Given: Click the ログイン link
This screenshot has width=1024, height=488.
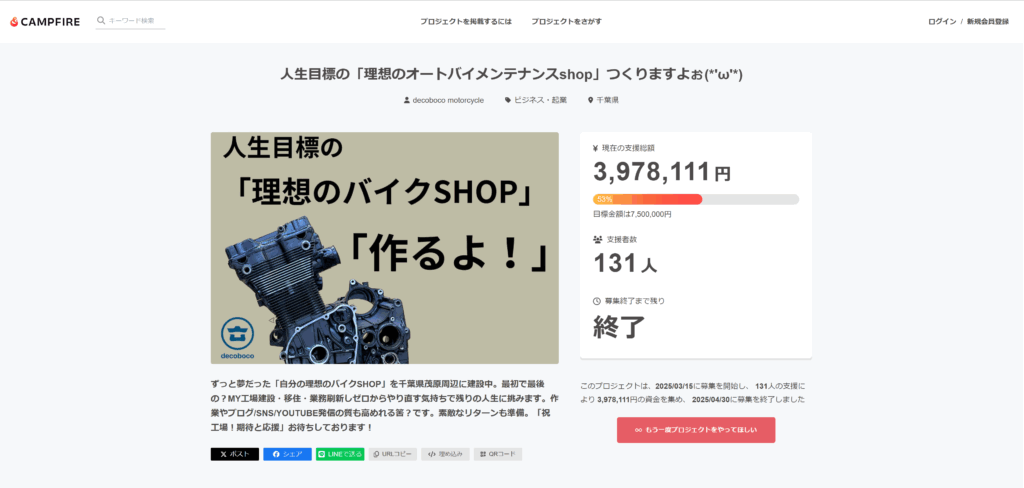Looking at the screenshot, I should click(942, 22).
